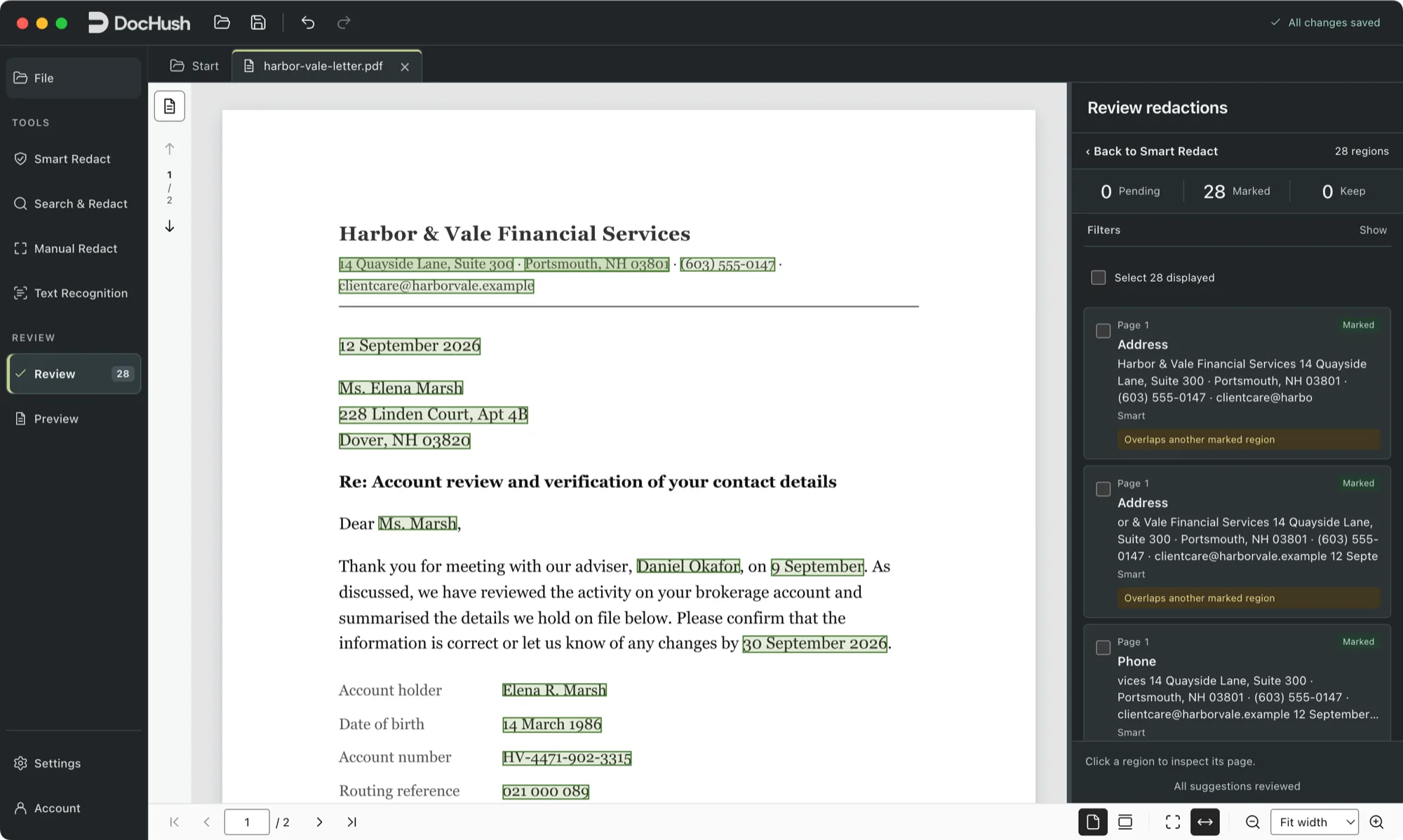Zoom out of the document
Image resolution: width=1403 pixels, height=840 pixels.
pos(1252,822)
